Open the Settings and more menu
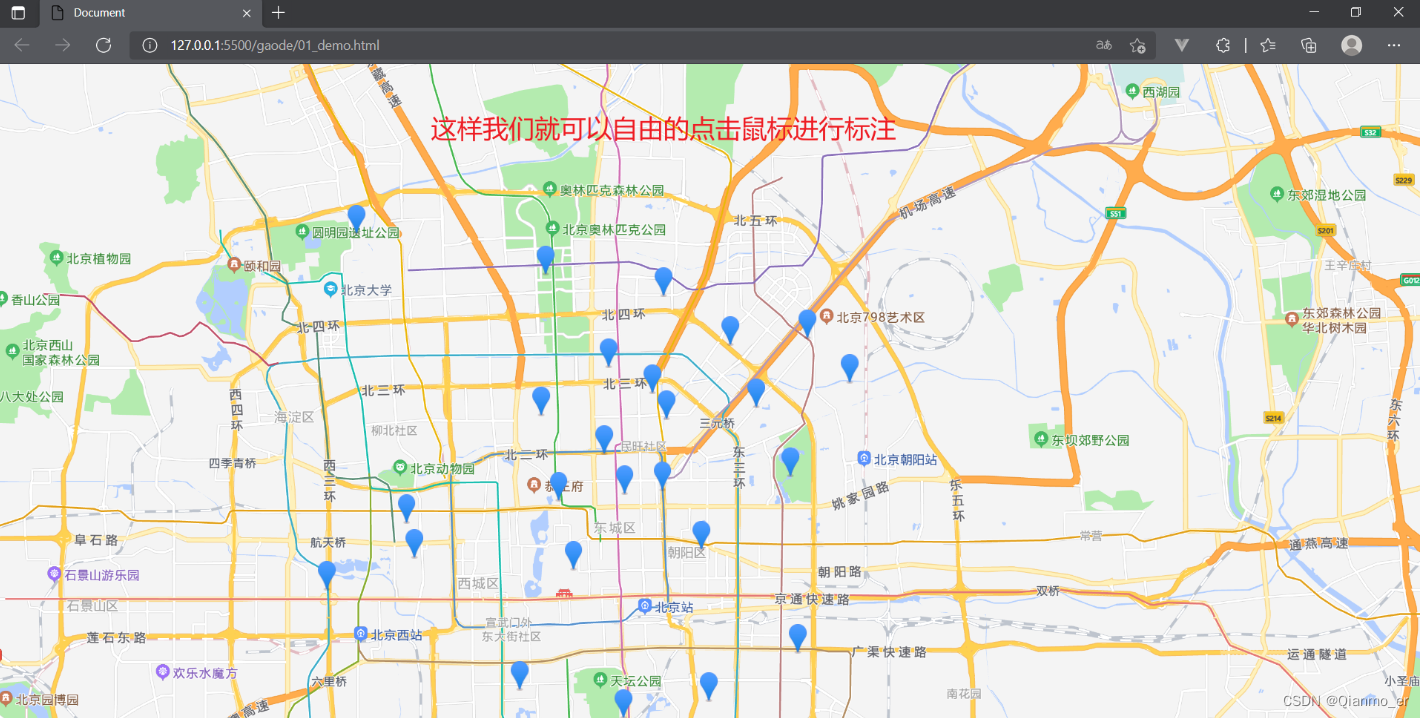Screen dimensions: 1424x718 [1394, 45]
